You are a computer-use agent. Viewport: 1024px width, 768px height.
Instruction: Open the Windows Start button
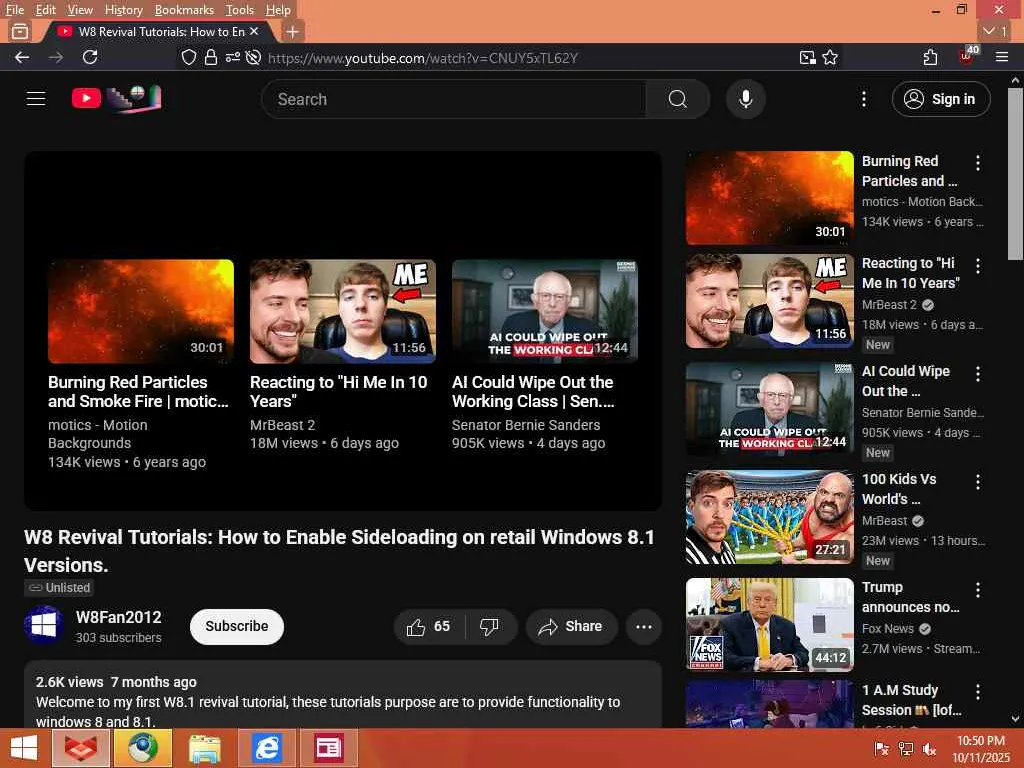[24, 748]
